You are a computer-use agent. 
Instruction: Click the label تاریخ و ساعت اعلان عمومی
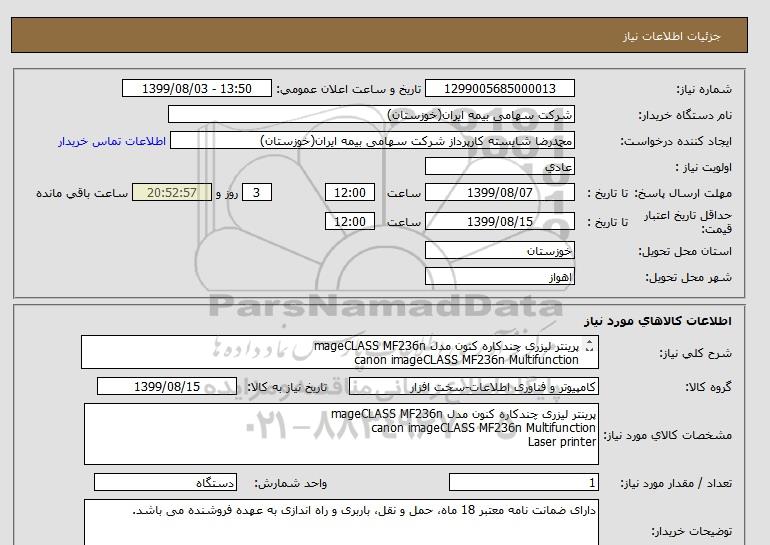tap(349, 89)
